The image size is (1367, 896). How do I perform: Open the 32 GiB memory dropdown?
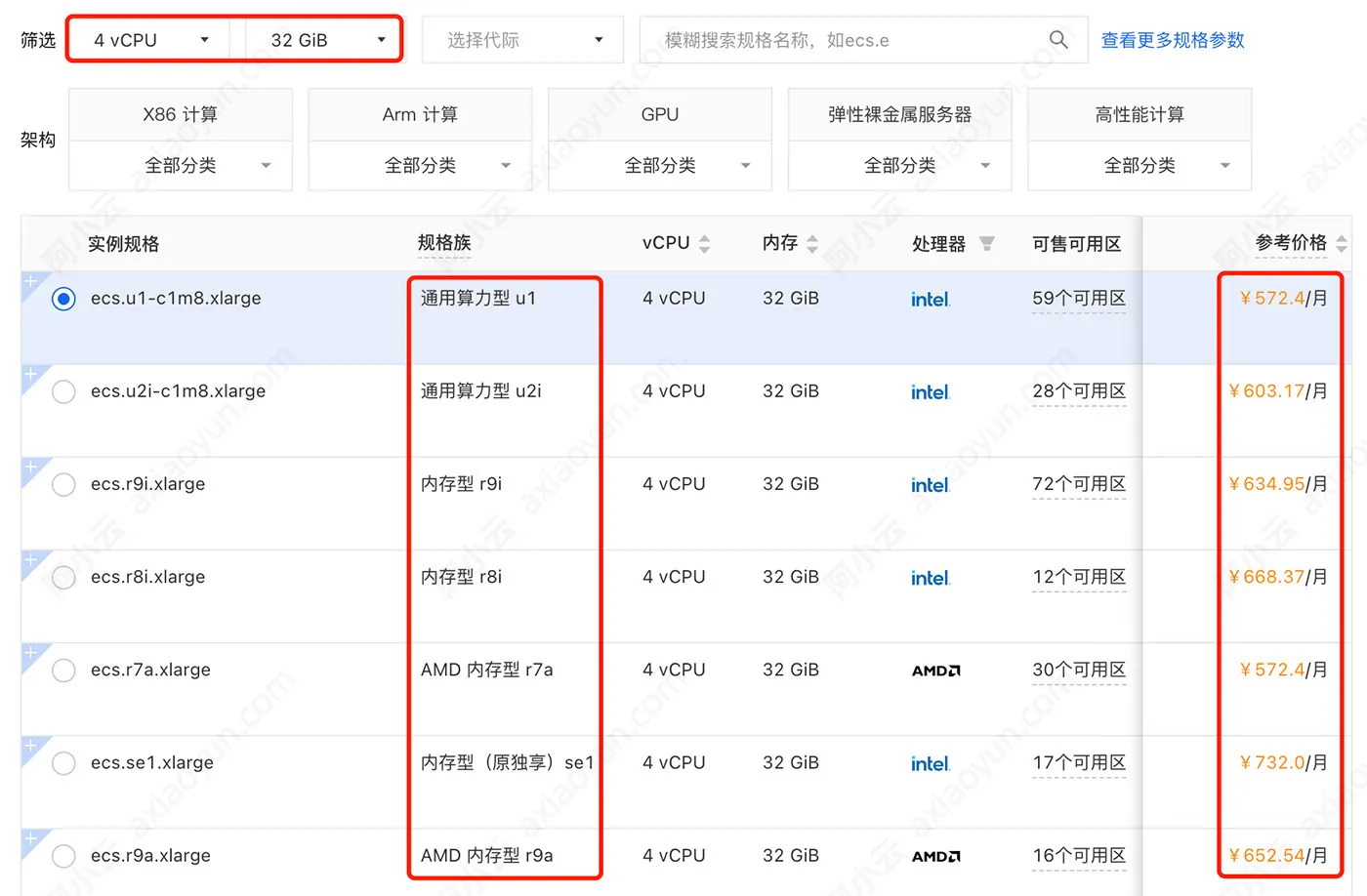(x=321, y=40)
